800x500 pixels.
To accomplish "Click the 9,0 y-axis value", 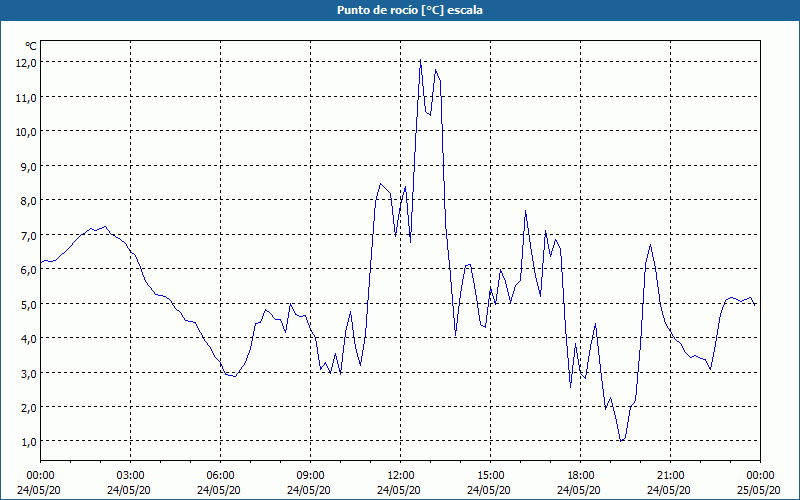I will [30, 166].
